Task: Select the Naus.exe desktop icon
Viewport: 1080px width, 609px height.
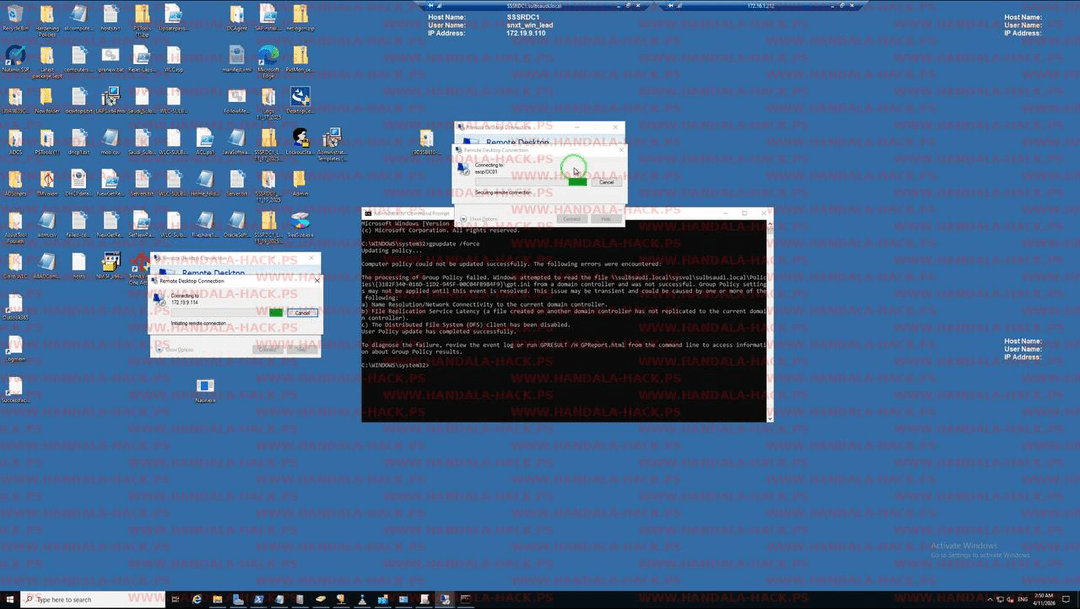Action: [205, 390]
